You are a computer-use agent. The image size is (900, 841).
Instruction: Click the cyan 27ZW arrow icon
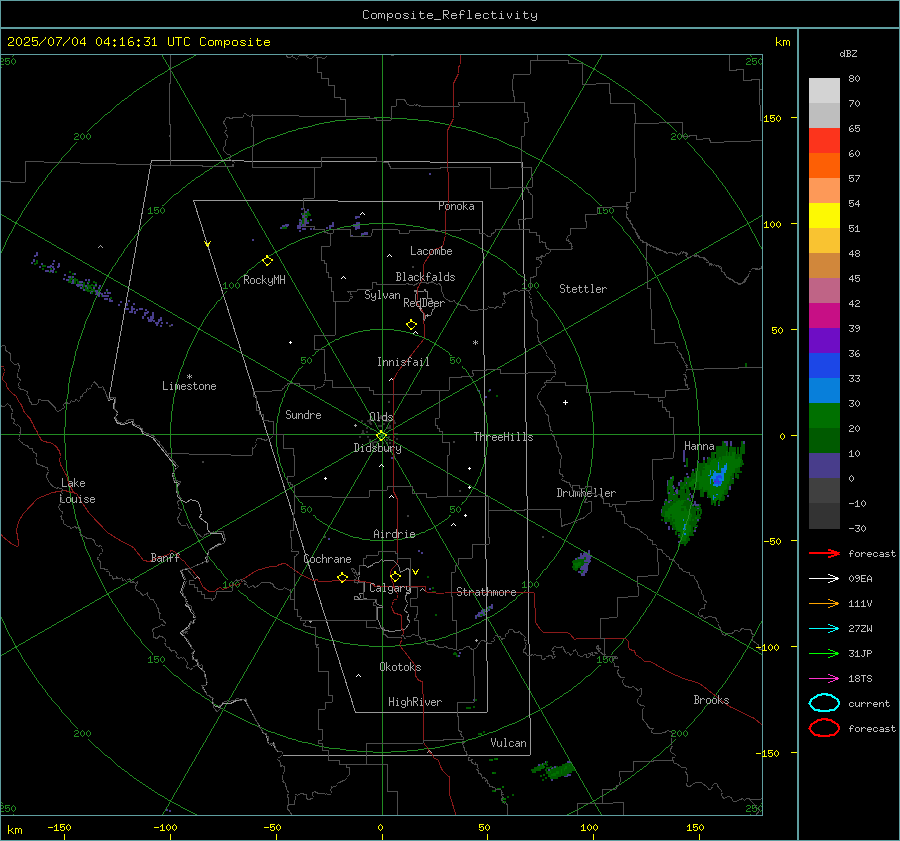[824, 629]
